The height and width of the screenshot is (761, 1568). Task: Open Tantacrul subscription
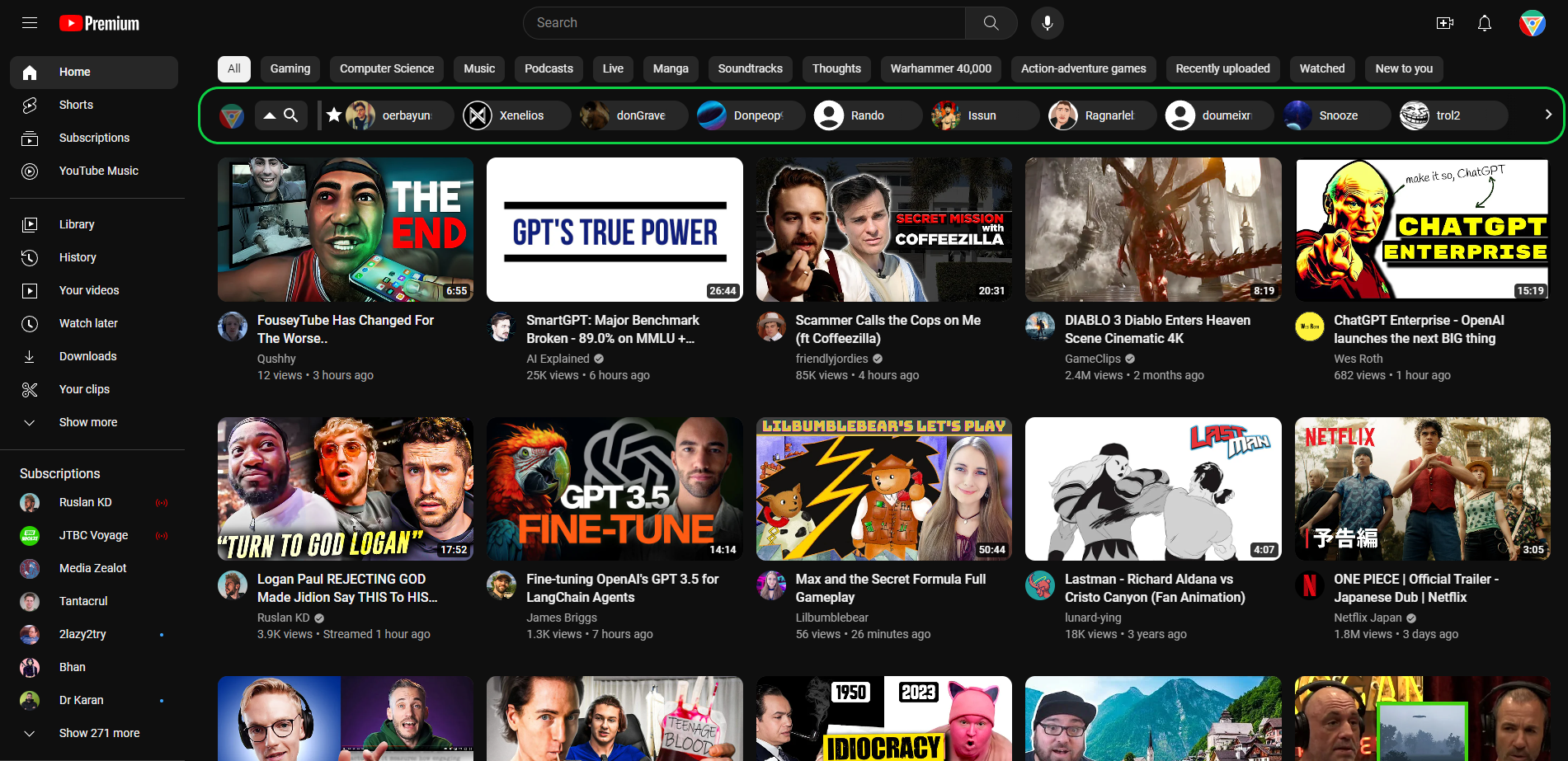tap(94, 601)
